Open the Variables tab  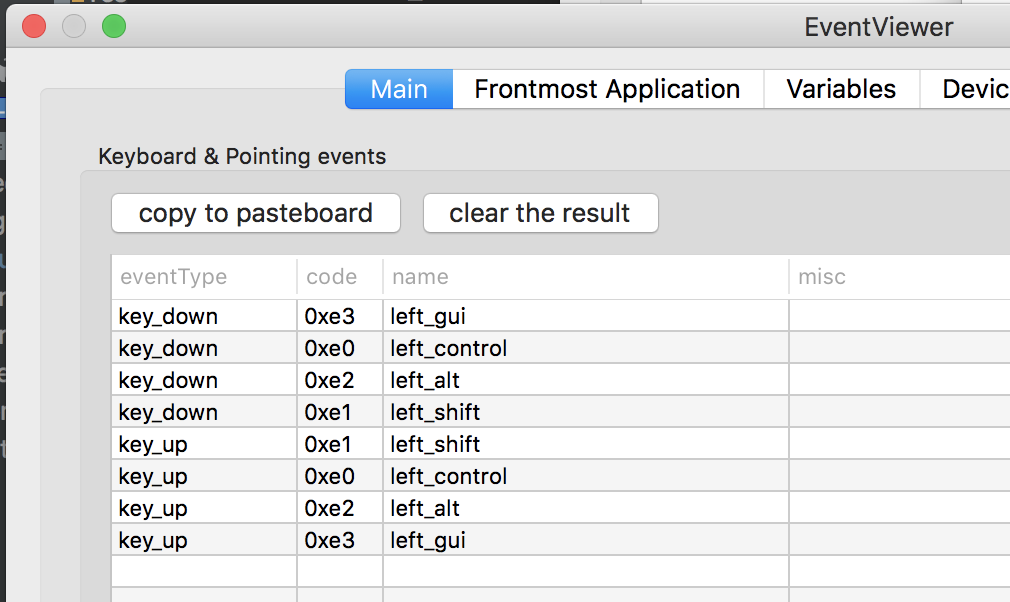841,89
